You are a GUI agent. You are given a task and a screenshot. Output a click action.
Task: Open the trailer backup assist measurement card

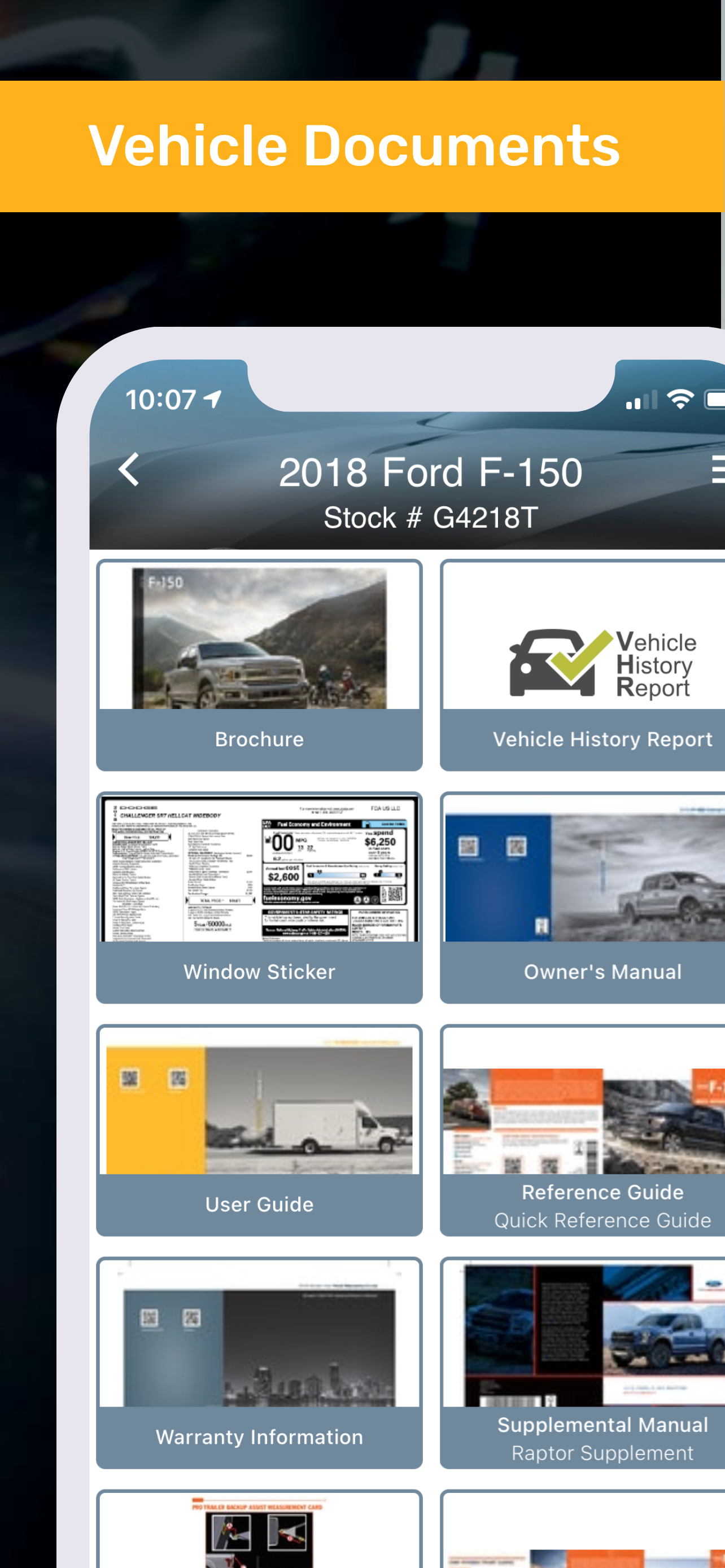tap(259, 1531)
